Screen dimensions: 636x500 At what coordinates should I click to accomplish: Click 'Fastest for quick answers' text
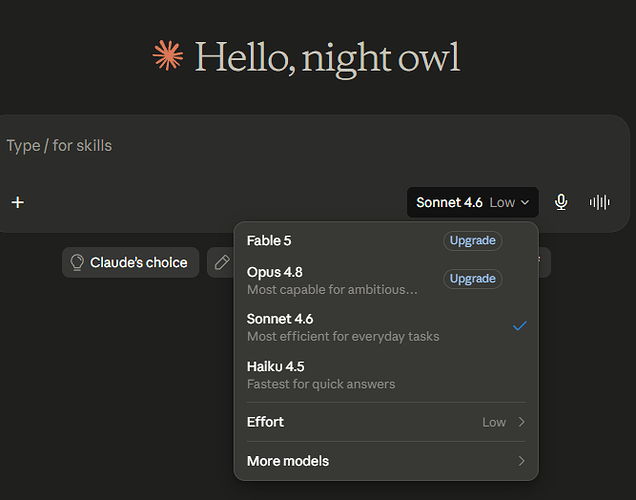pos(321,384)
